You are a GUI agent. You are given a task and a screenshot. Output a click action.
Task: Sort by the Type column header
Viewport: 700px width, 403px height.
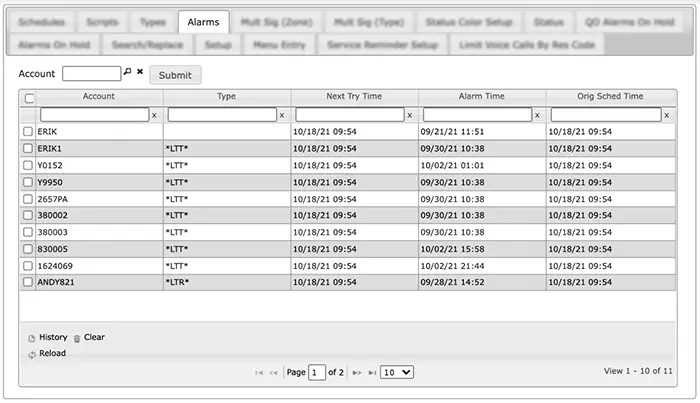[x=226, y=96]
